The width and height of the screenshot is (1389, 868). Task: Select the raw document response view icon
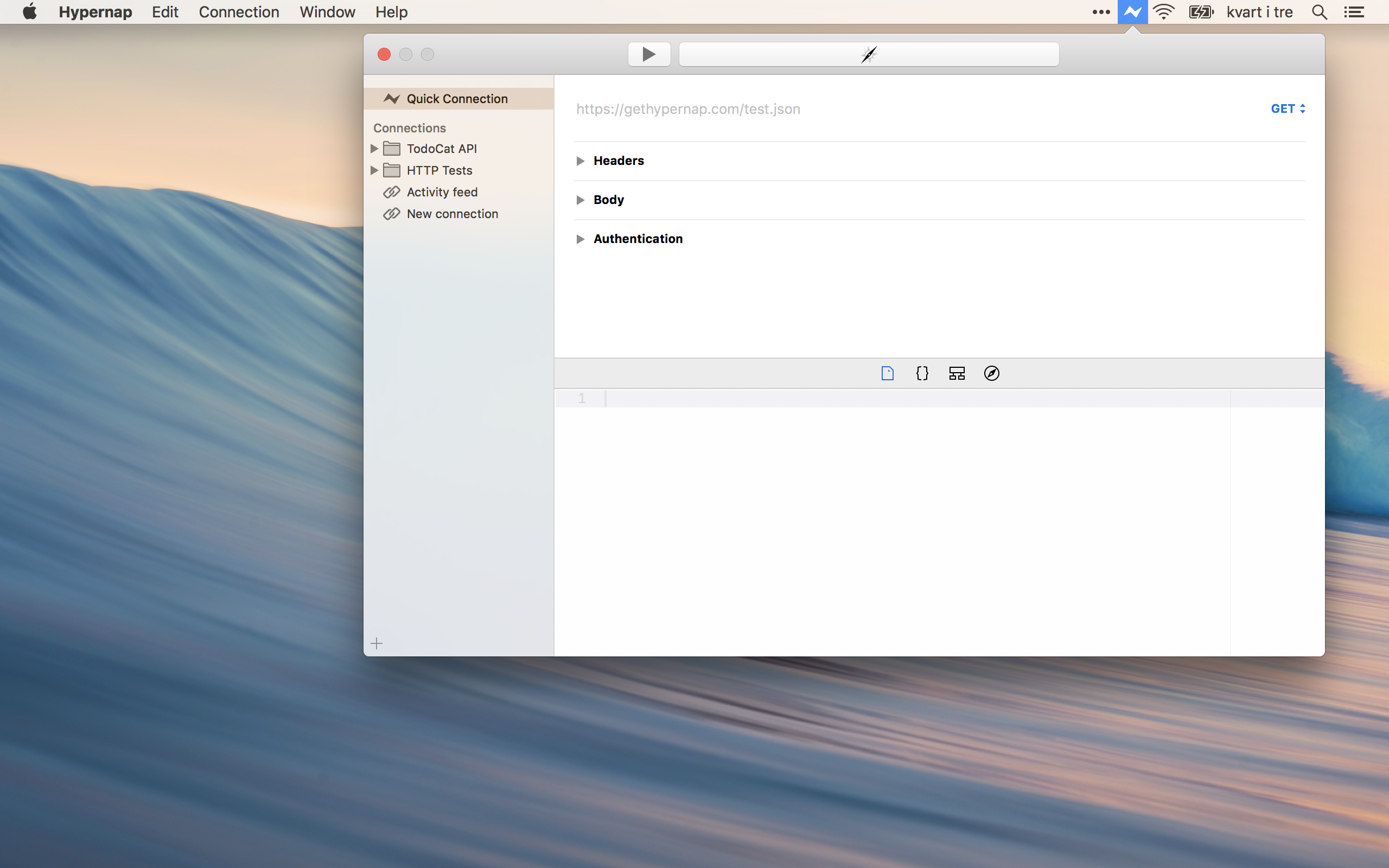click(887, 374)
